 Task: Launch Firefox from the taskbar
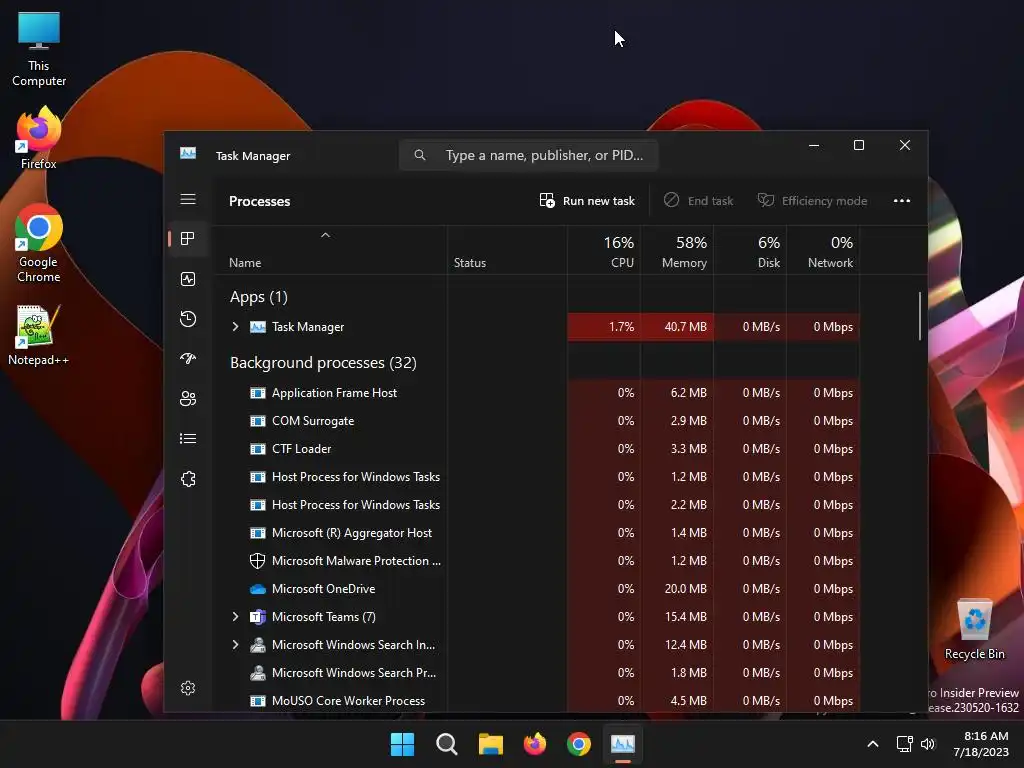(x=535, y=744)
